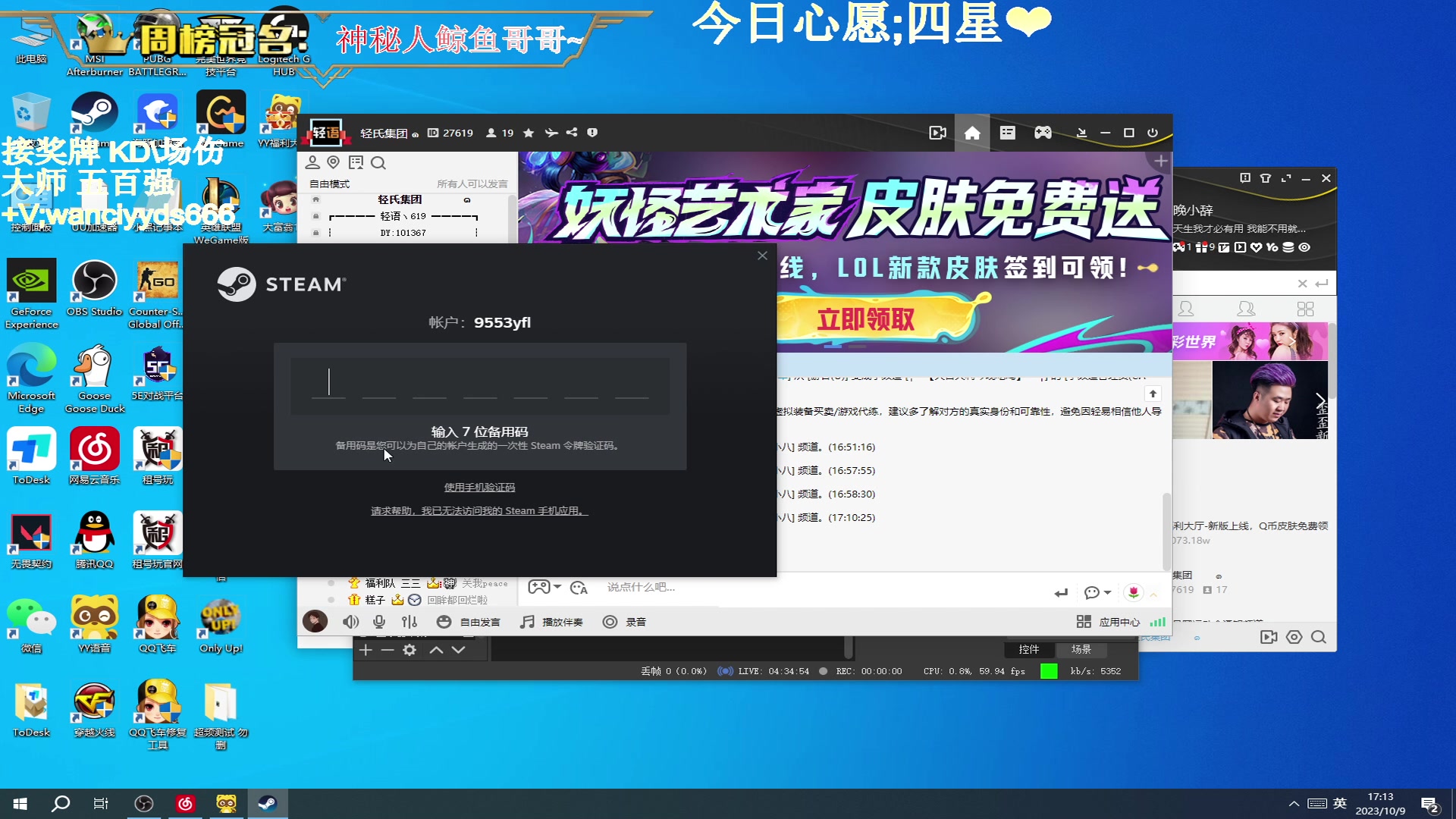Click the next arrow on streamer thumbnail
Screen dimensions: 1456x819
(x=1320, y=400)
